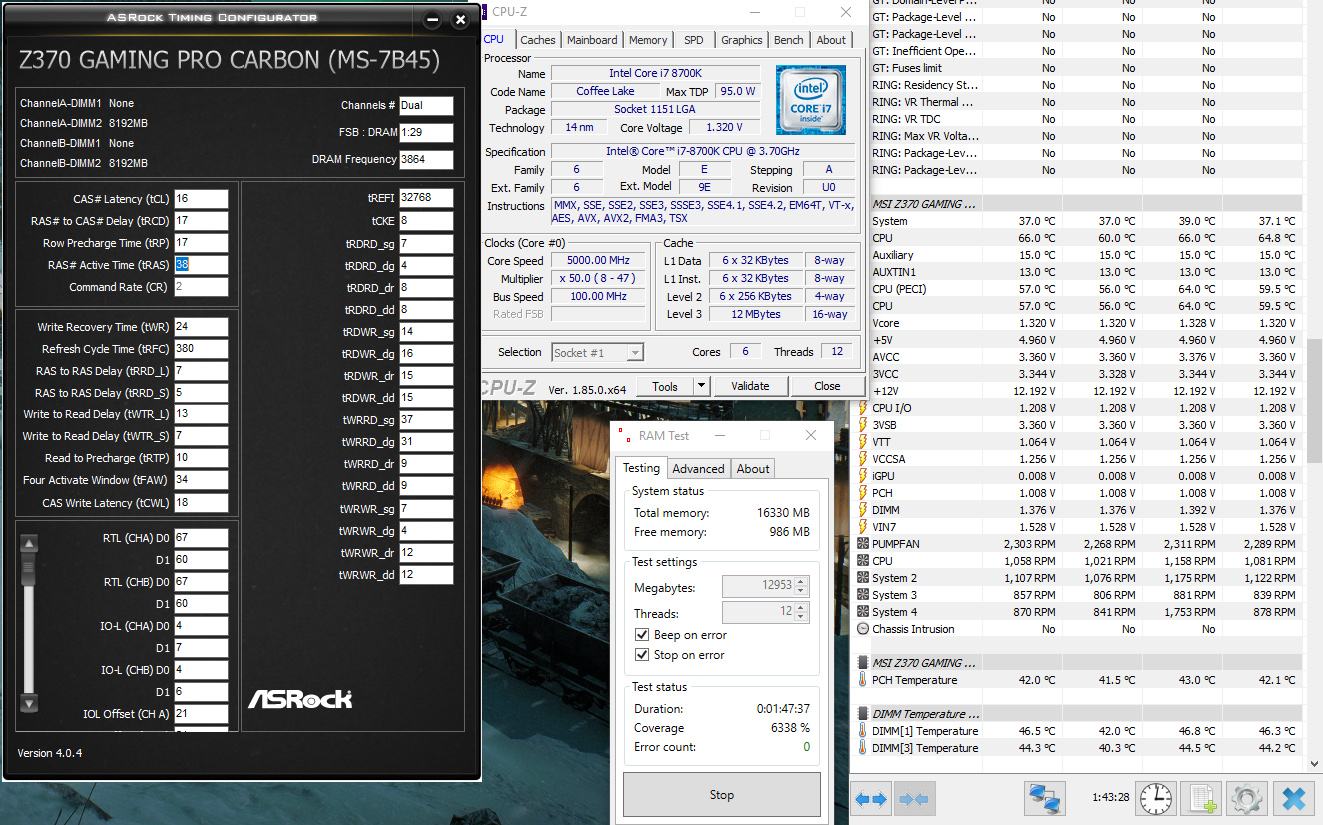Click the logging sheet icon with green plus

[1201, 799]
